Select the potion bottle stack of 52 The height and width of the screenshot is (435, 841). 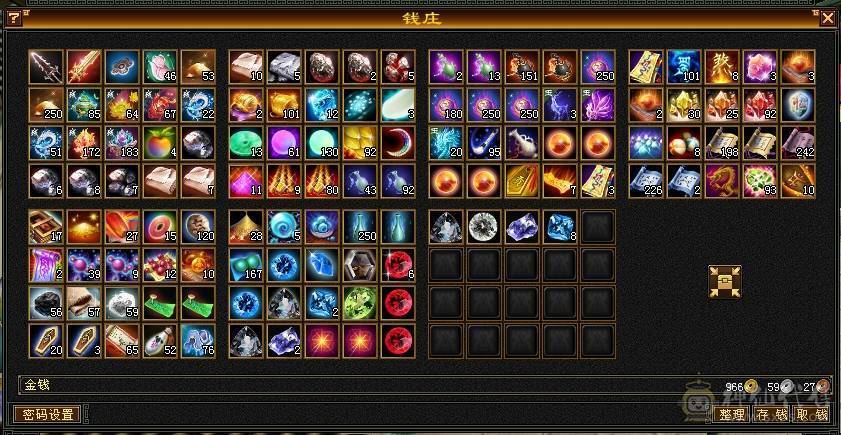coord(160,341)
